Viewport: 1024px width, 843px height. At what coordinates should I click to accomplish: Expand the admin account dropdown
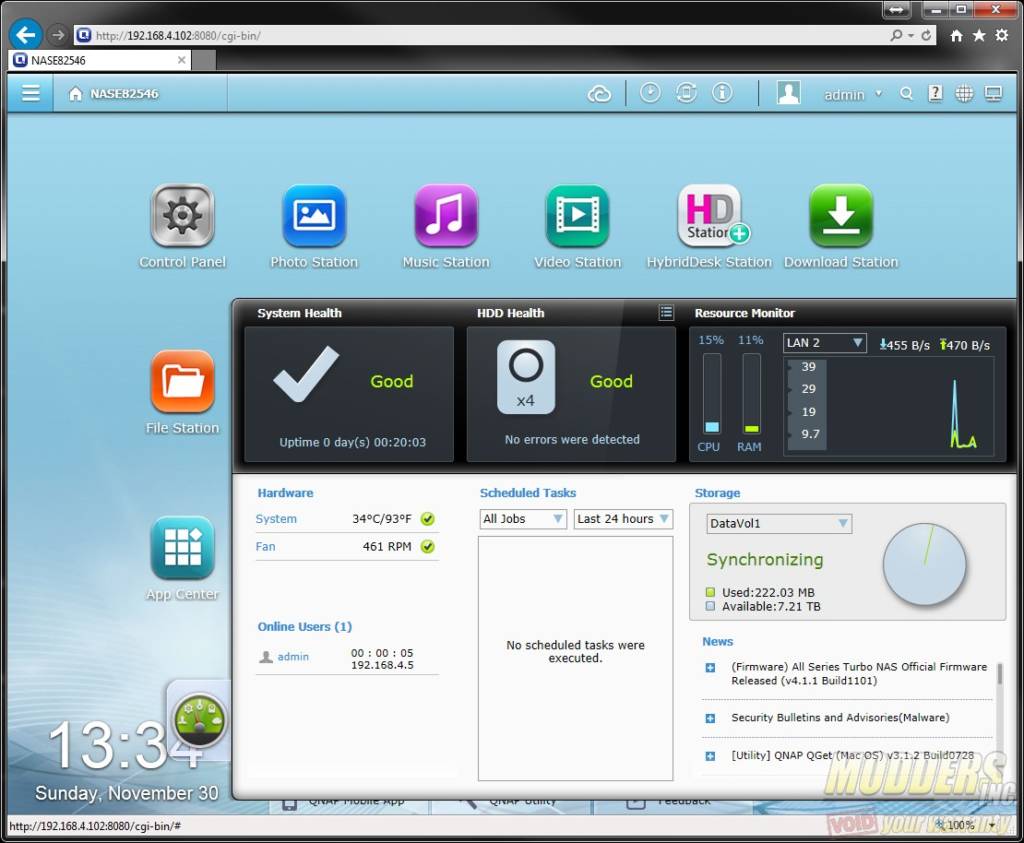coord(878,93)
